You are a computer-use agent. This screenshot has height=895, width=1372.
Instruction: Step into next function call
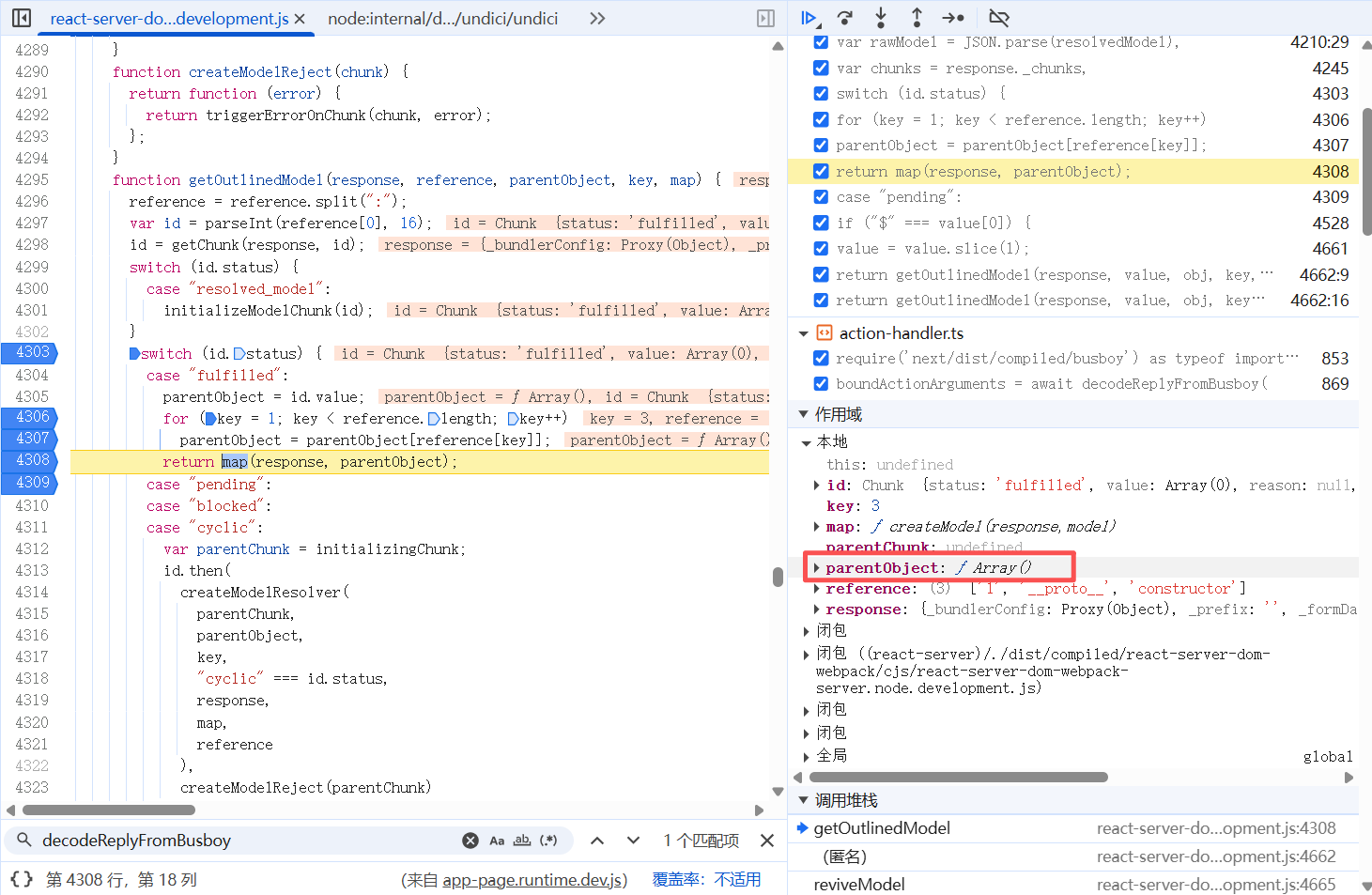(x=880, y=18)
